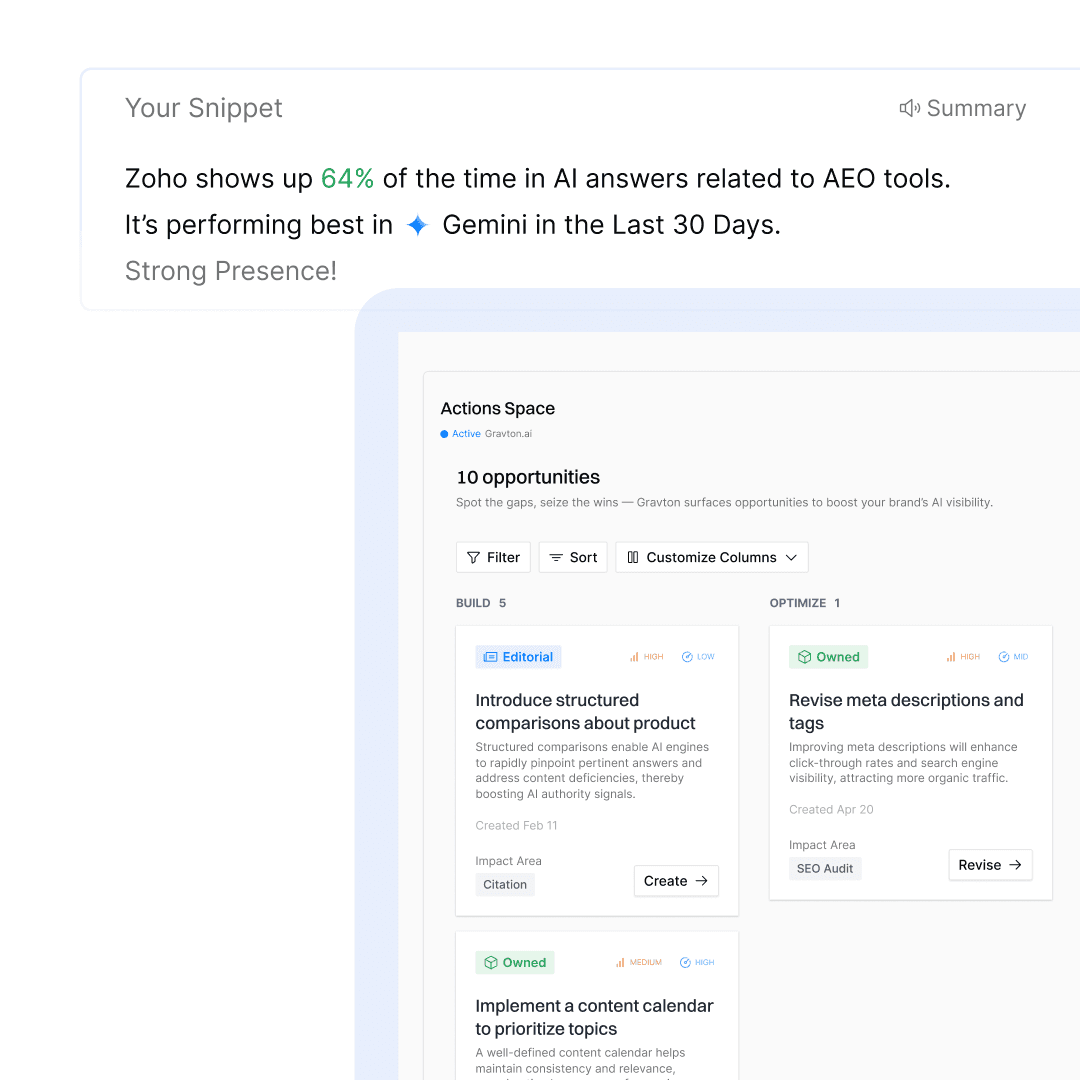Click the SEO Audit impact area chip
This screenshot has width=1080, height=1080.
pyautogui.click(x=824, y=869)
